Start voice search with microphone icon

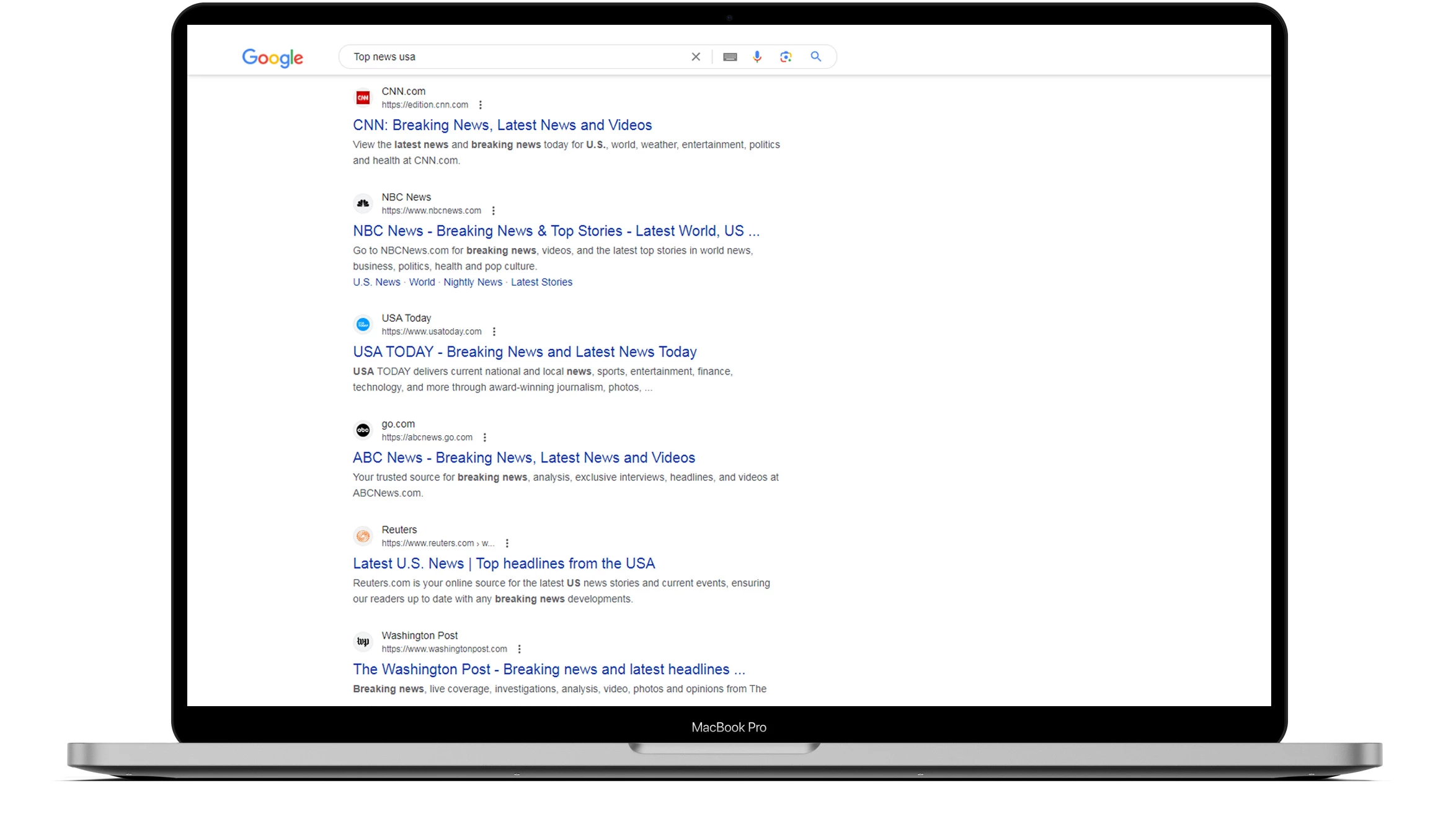(x=757, y=57)
